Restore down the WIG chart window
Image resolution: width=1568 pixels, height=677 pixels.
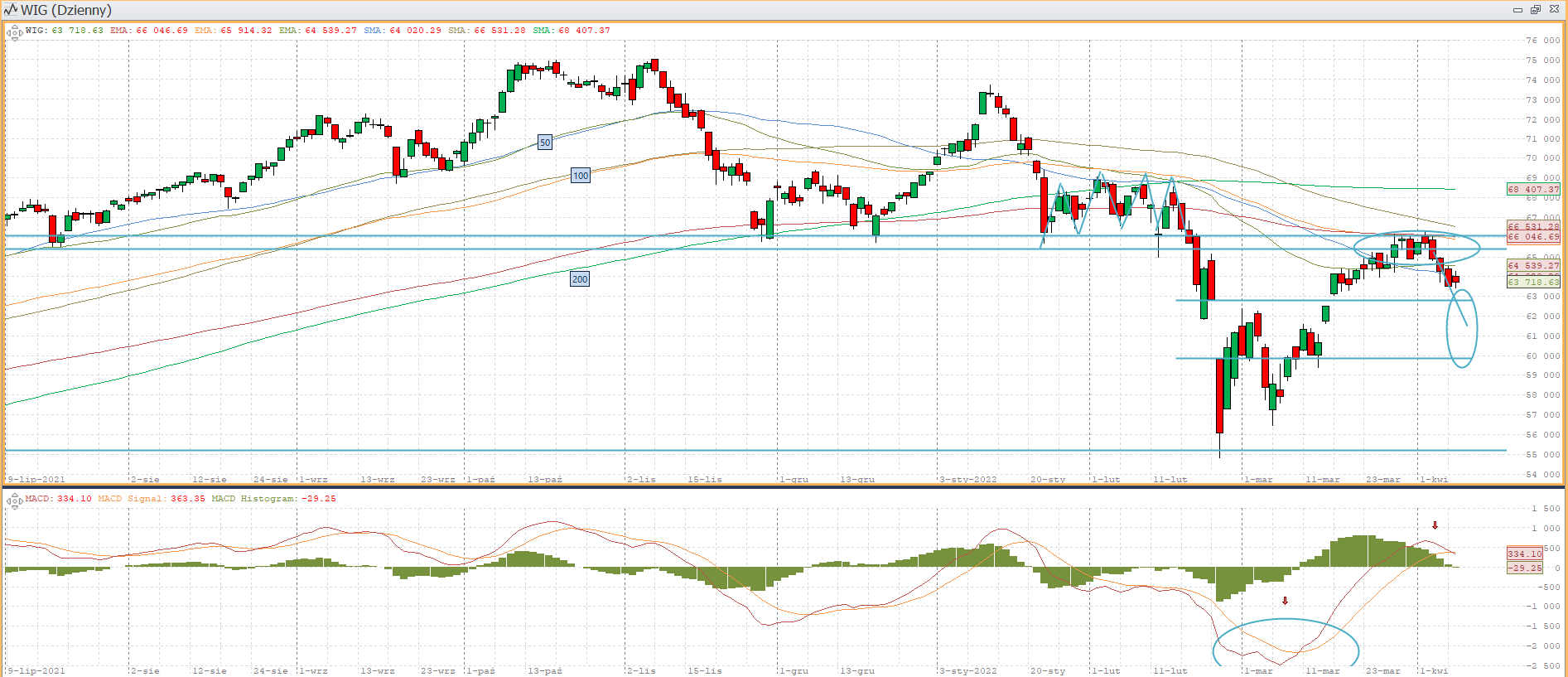[x=1535, y=10]
